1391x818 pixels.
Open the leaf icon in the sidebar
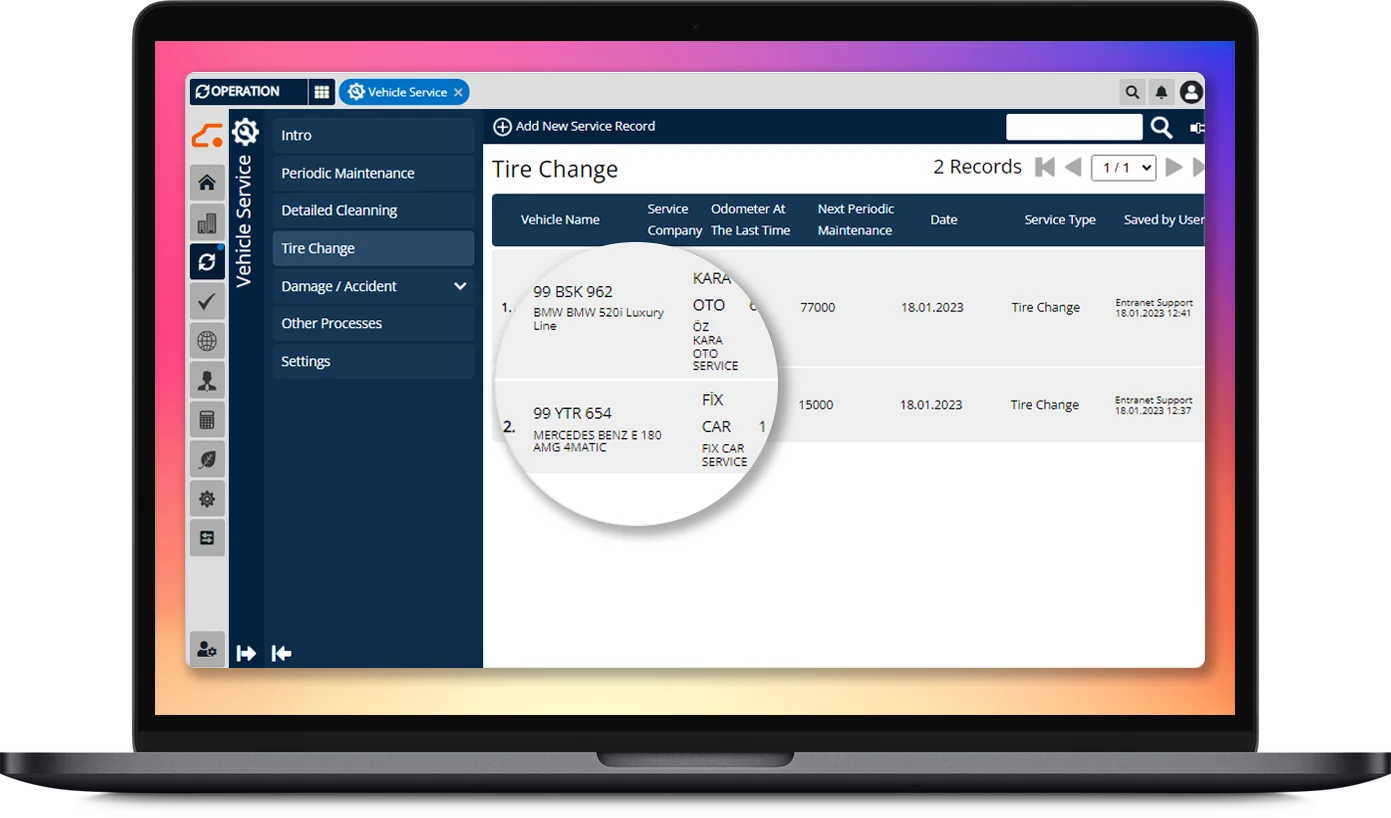[207, 459]
